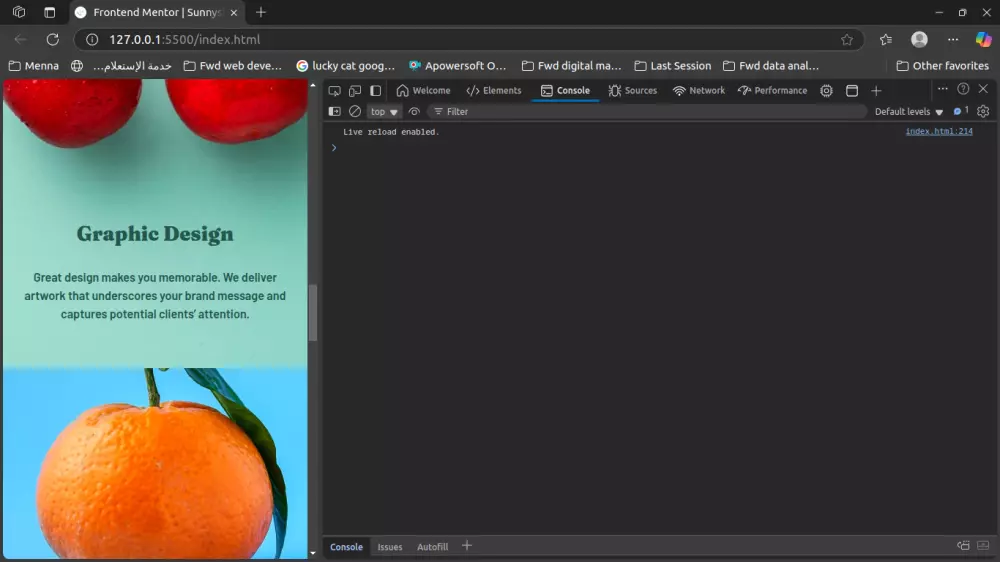This screenshot has width=1000, height=562.
Task: Click the Live reload enabled message
Action: tap(391, 132)
